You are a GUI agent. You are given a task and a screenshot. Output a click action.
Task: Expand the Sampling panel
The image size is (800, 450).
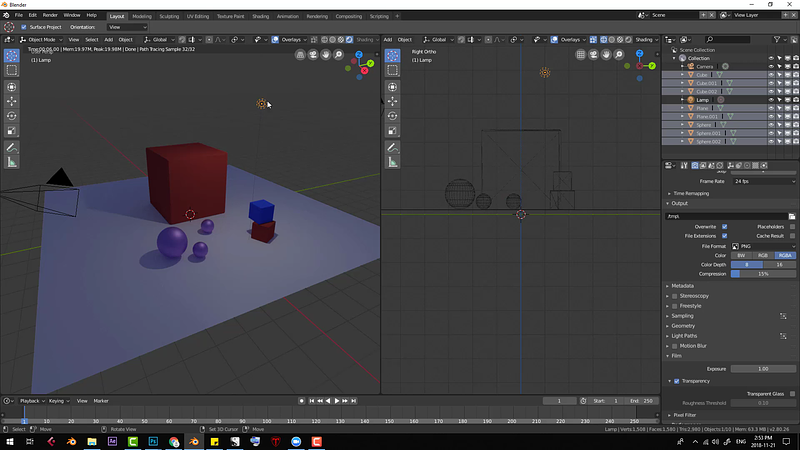coord(682,316)
